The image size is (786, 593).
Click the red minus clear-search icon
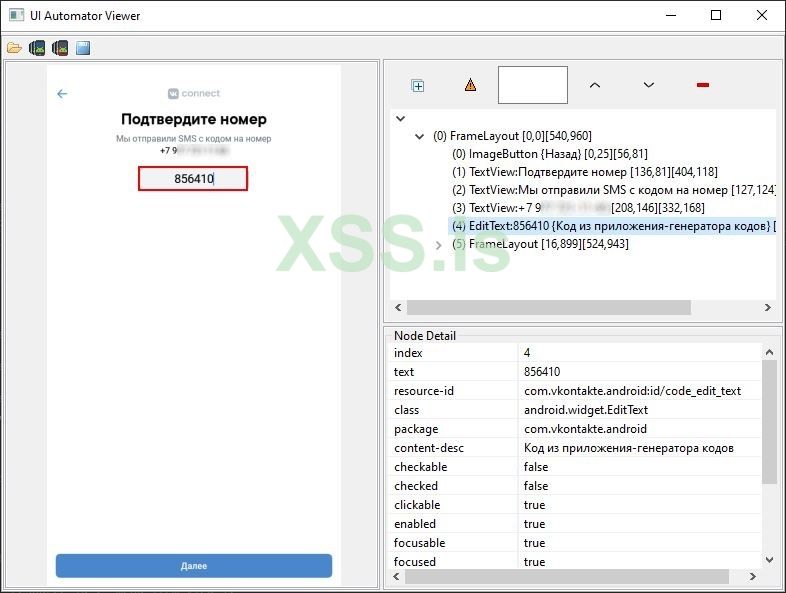coord(703,85)
